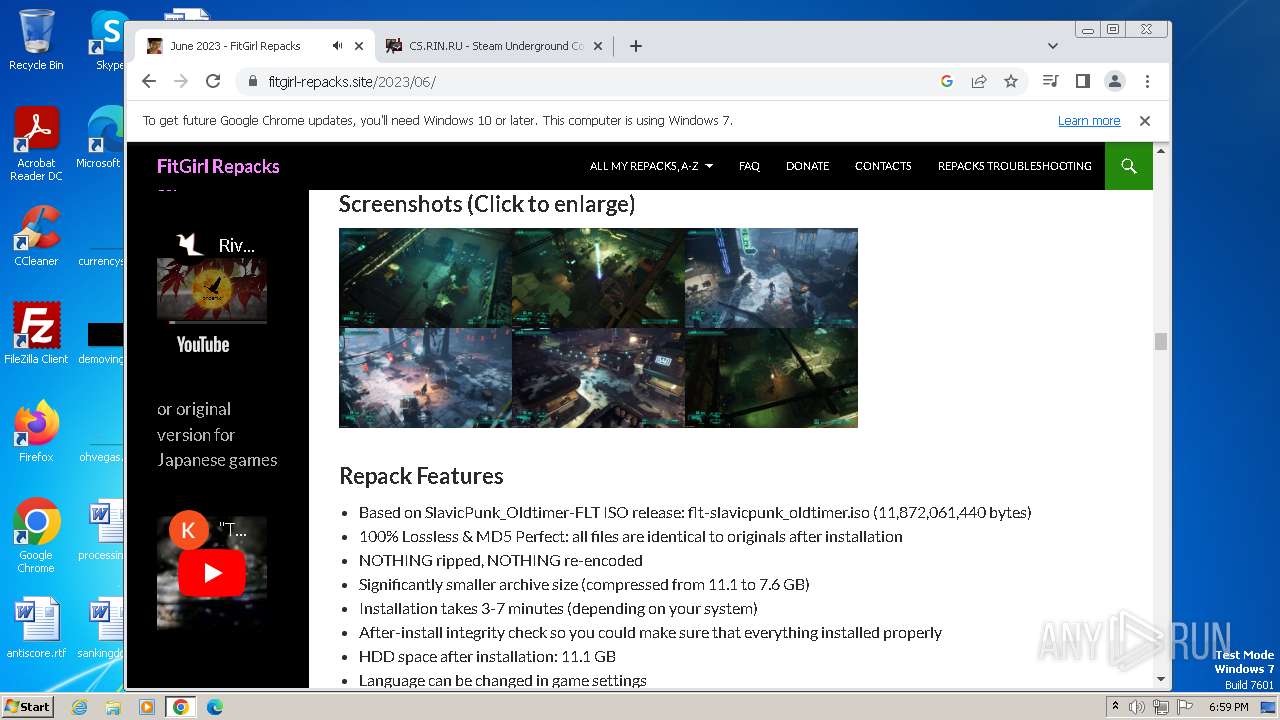Open the Riv... video thumbnail in sidebar

click(x=212, y=290)
